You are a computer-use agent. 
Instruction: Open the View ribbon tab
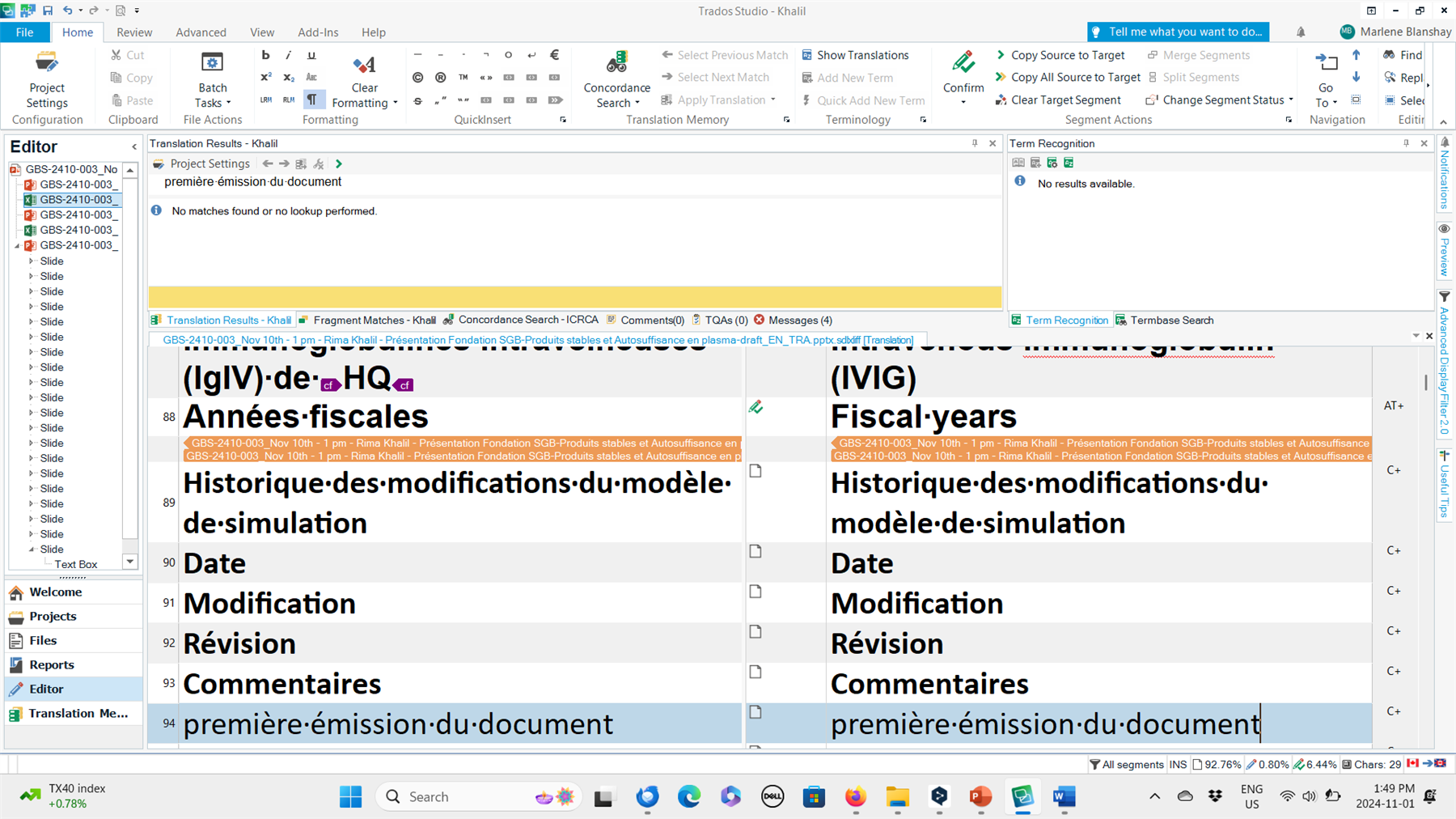pyautogui.click(x=262, y=32)
